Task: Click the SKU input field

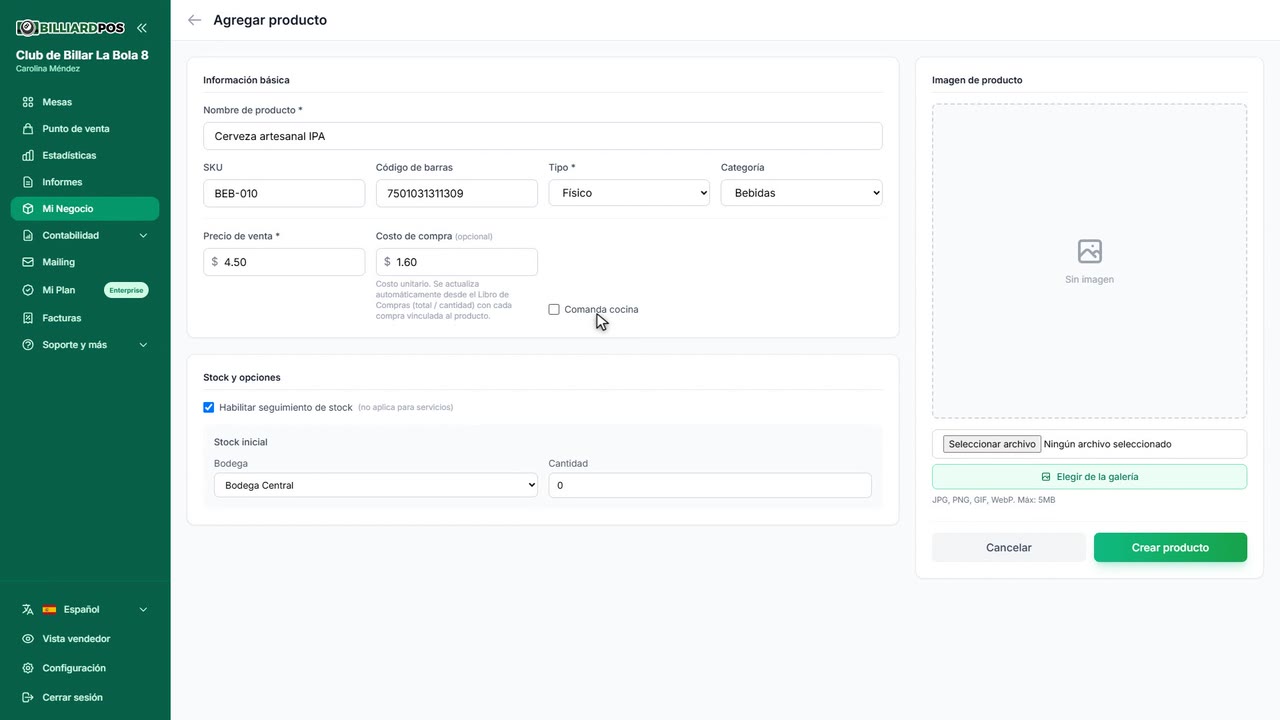Action: [284, 193]
